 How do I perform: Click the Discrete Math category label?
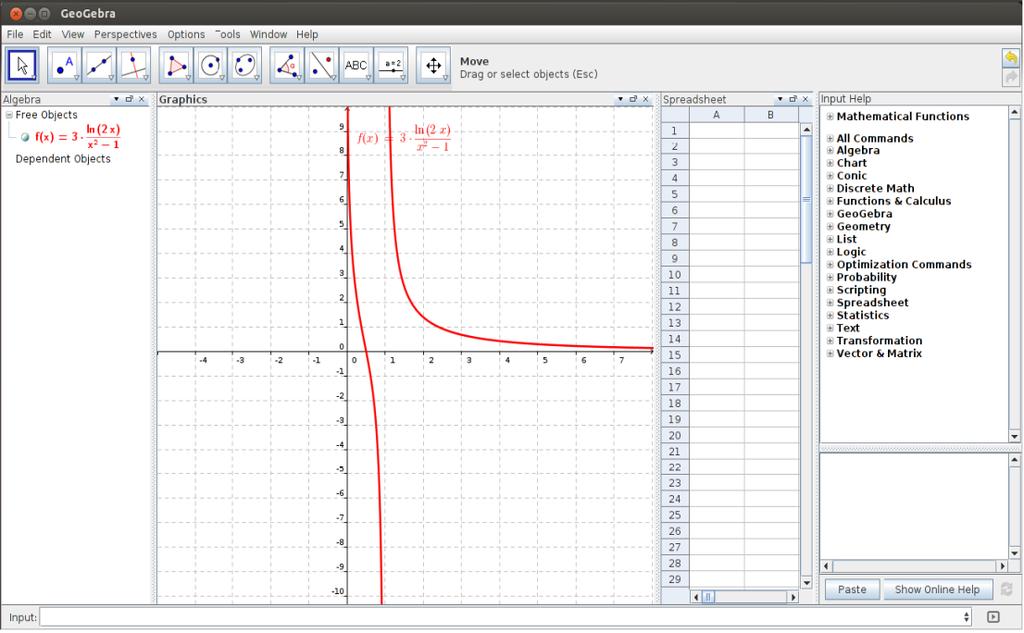(875, 188)
